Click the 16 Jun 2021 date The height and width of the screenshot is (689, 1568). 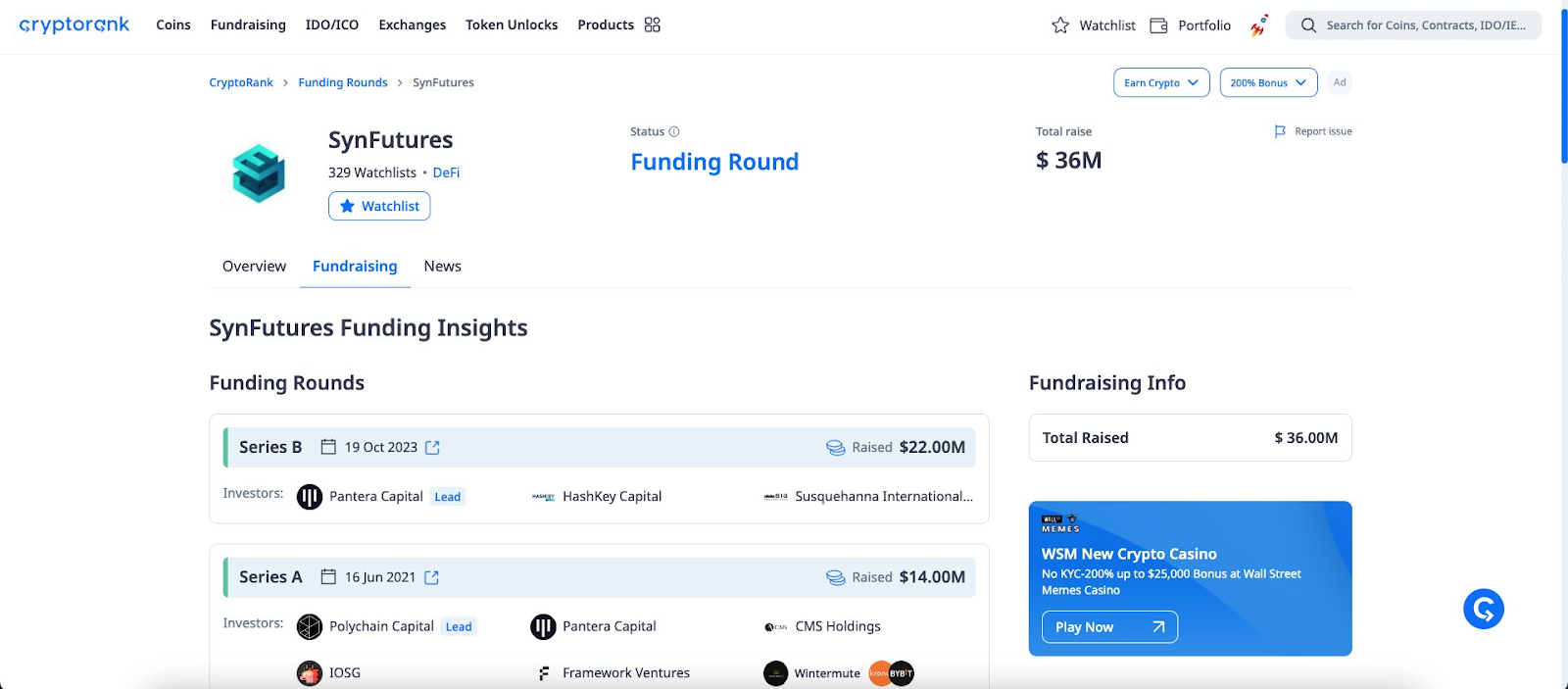coord(380,577)
